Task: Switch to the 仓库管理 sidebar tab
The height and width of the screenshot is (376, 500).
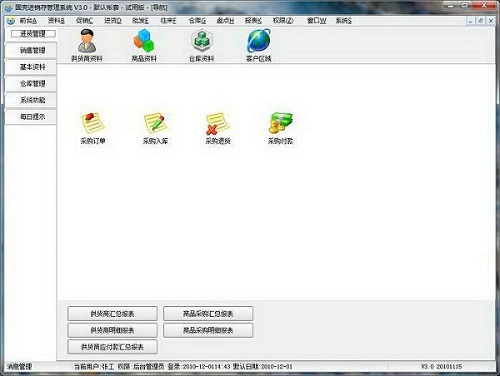Action: tap(31, 84)
